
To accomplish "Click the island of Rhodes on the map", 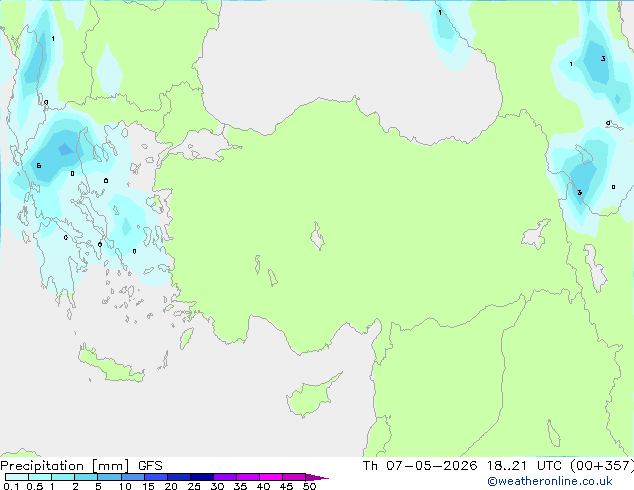I will (x=186, y=338).
